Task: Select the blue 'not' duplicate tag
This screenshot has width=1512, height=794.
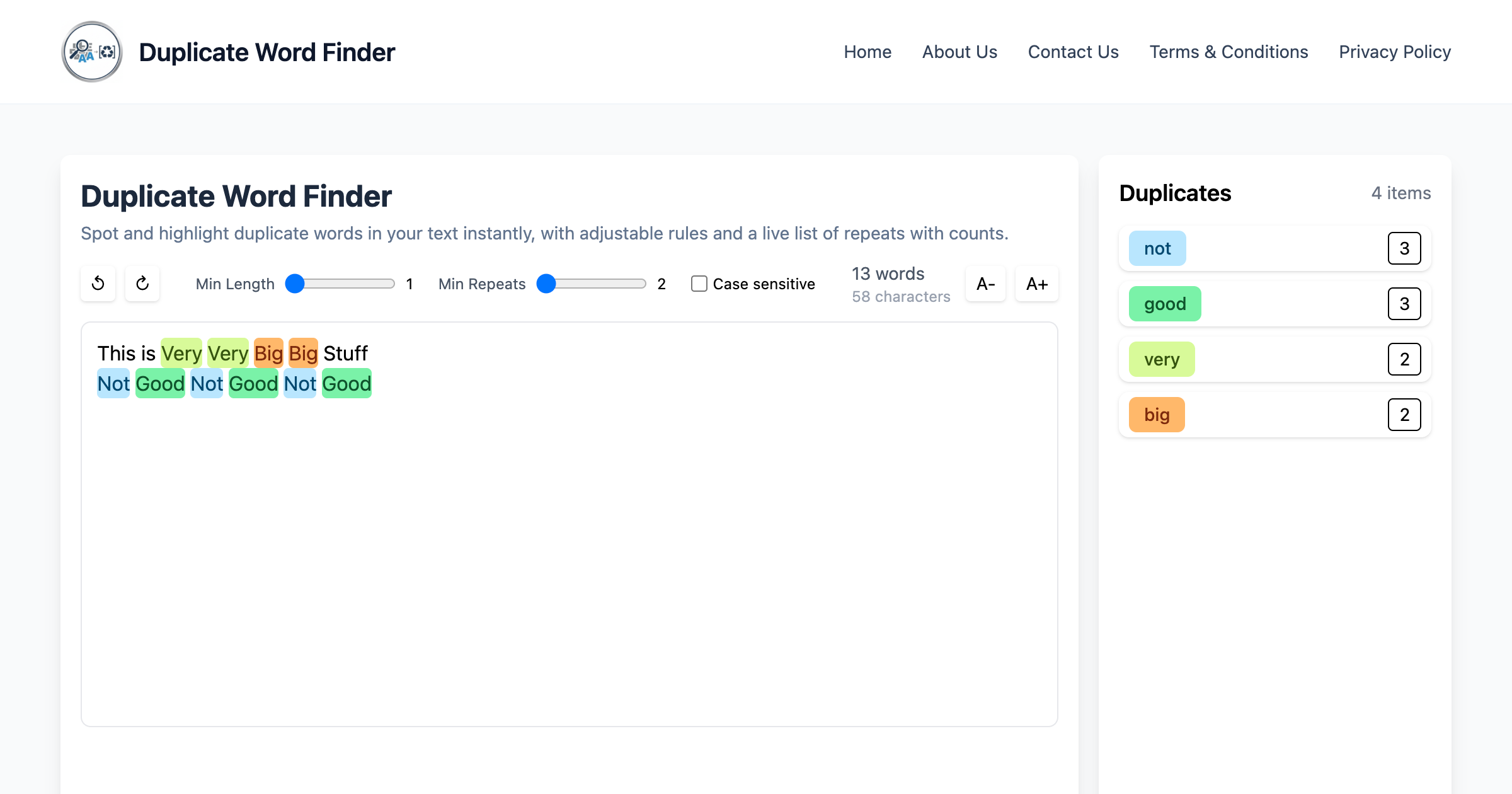Action: click(x=1157, y=248)
